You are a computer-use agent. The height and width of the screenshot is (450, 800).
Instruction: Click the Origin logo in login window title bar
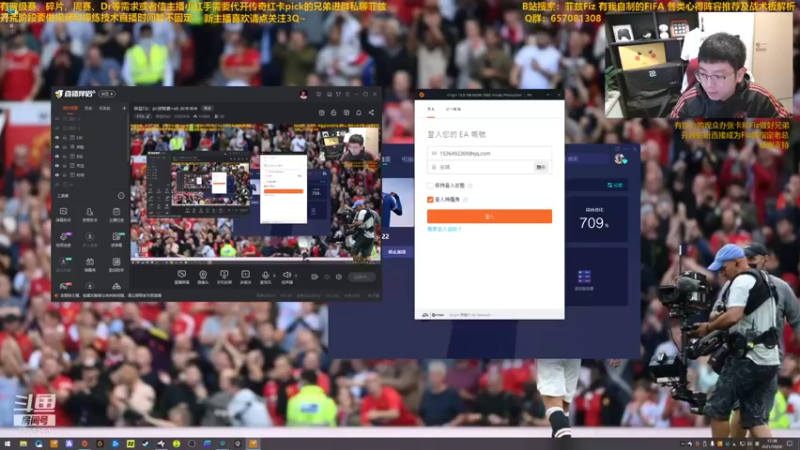click(421, 95)
